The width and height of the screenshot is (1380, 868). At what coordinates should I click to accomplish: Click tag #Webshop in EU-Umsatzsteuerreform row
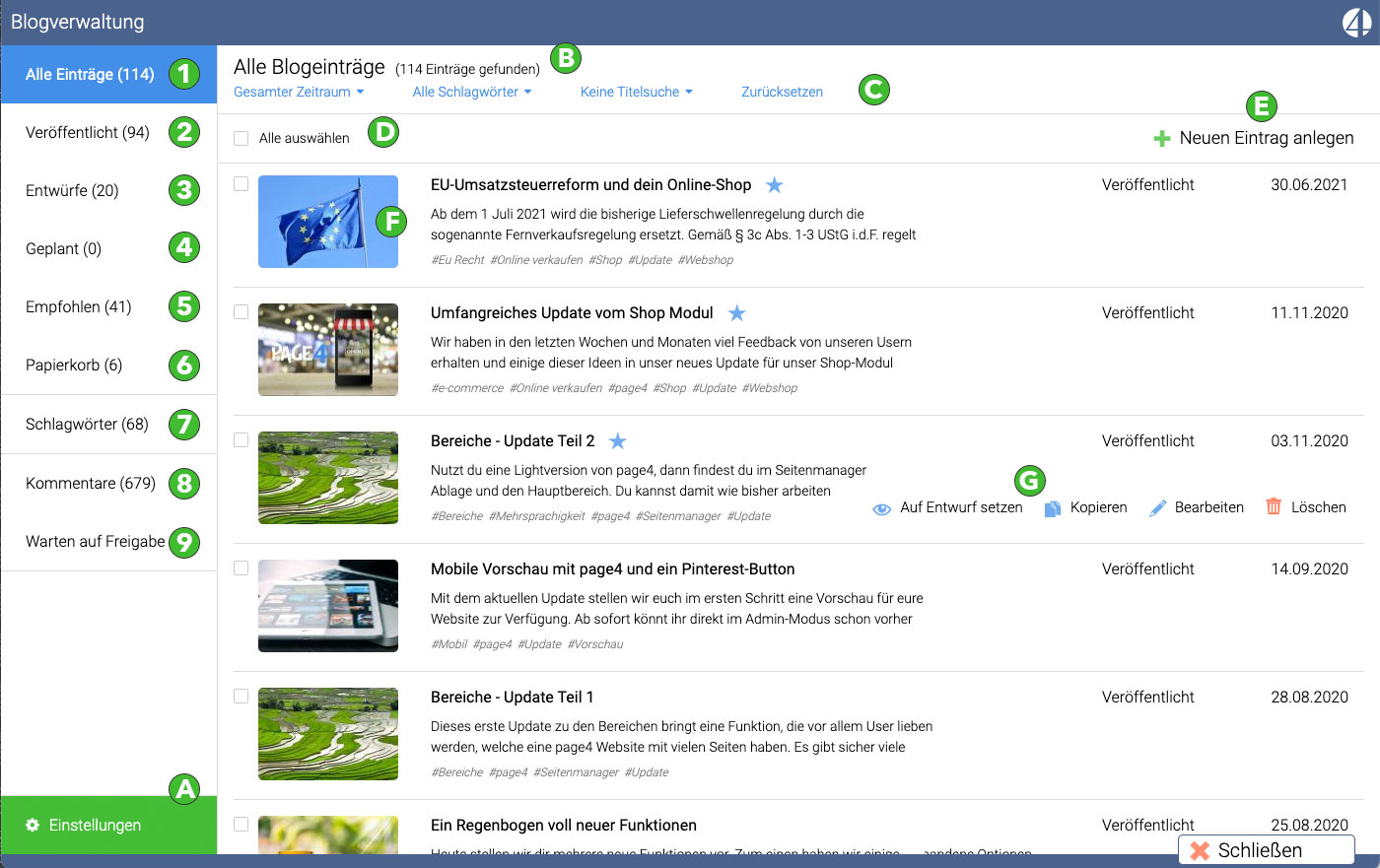point(706,260)
